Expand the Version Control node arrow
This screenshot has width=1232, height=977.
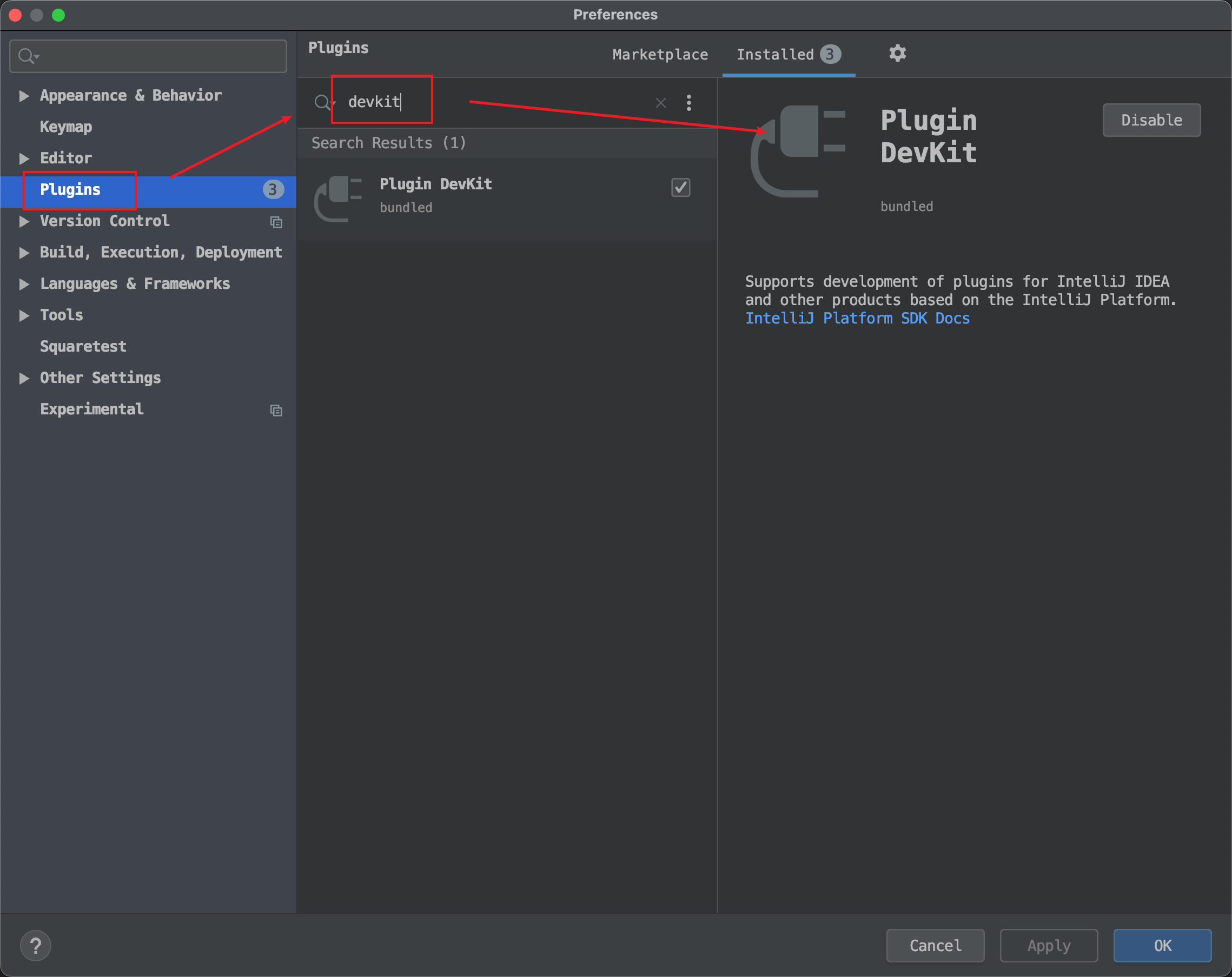[x=23, y=221]
